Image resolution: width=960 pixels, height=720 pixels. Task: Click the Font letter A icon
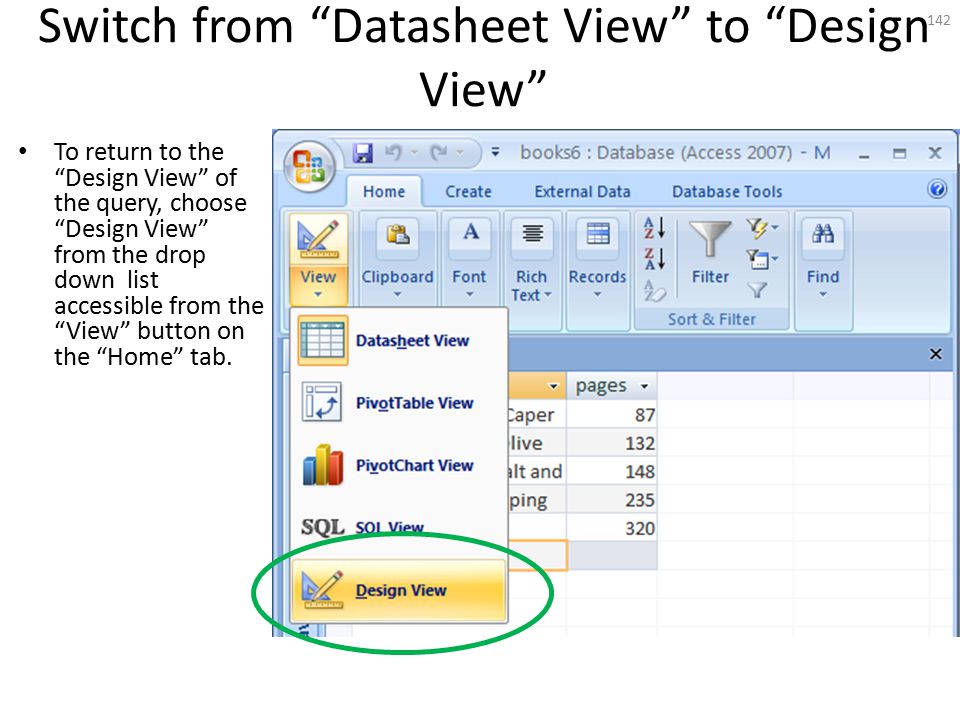click(x=470, y=233)
